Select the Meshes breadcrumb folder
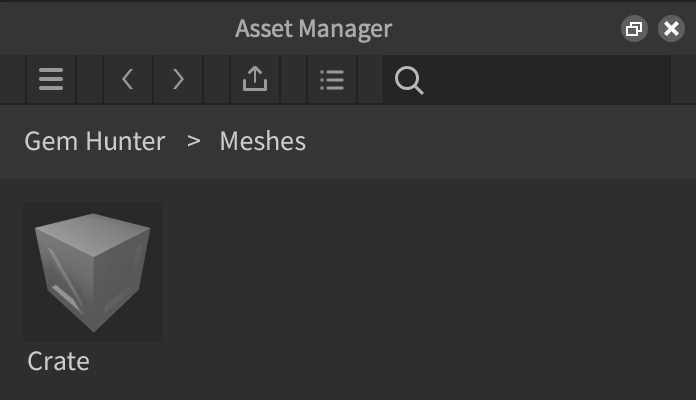 pos(262,141)
